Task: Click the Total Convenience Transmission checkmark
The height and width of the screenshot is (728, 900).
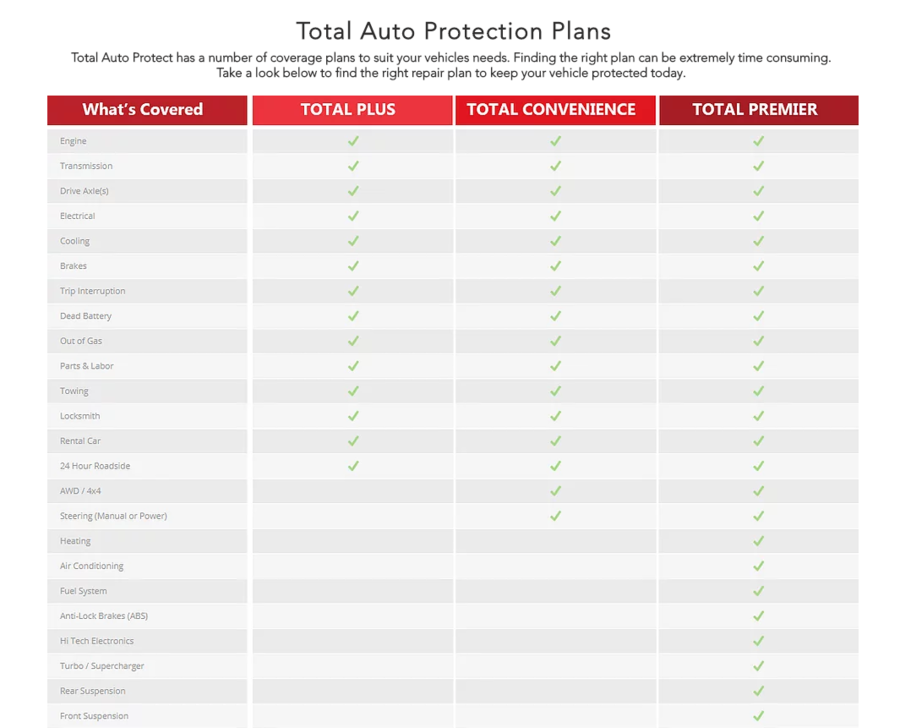Action: [555, 166]
